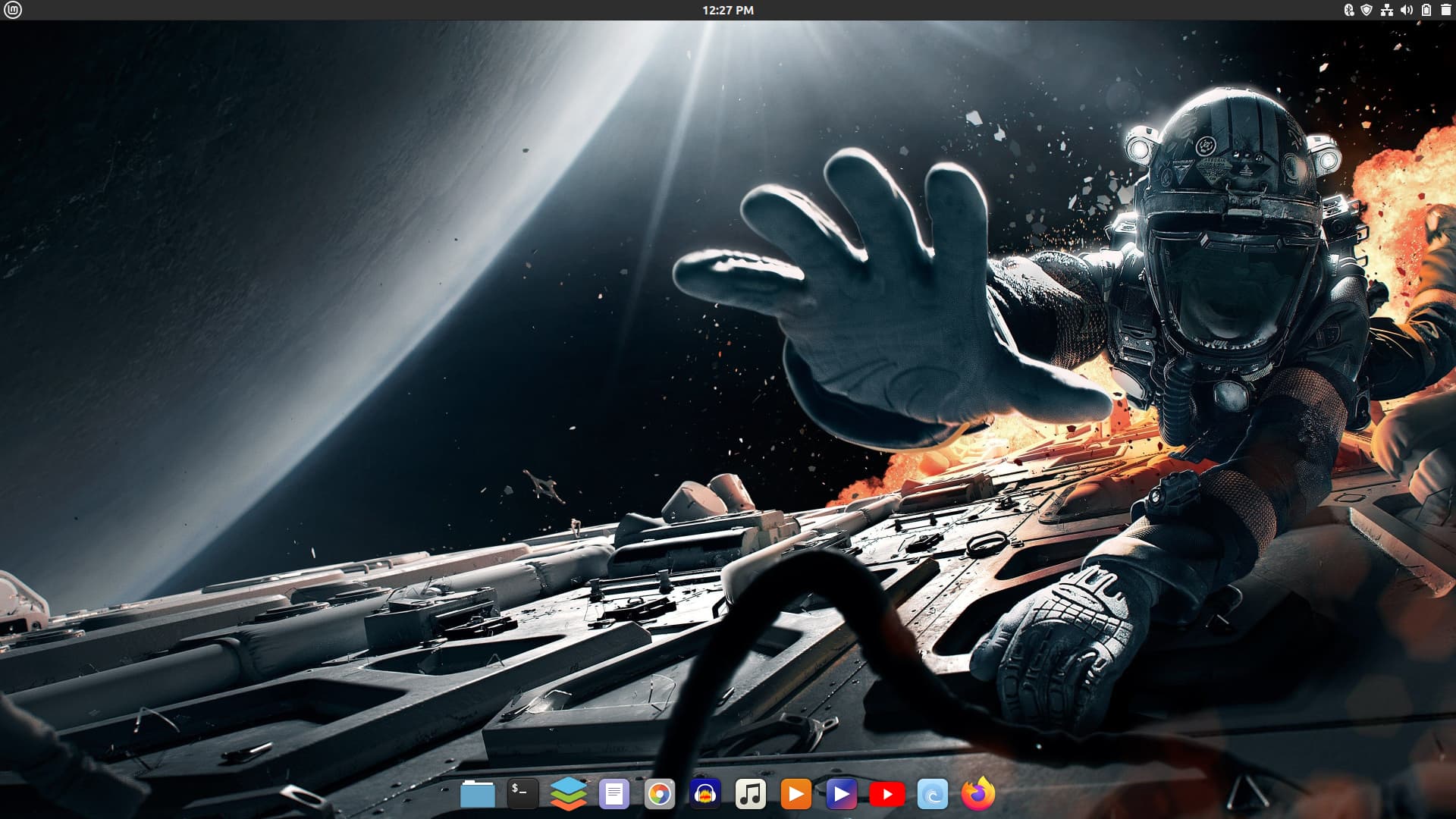The image size is (1456, 819).
Task: Open the purple play-button video player
Action: [841, 794]
